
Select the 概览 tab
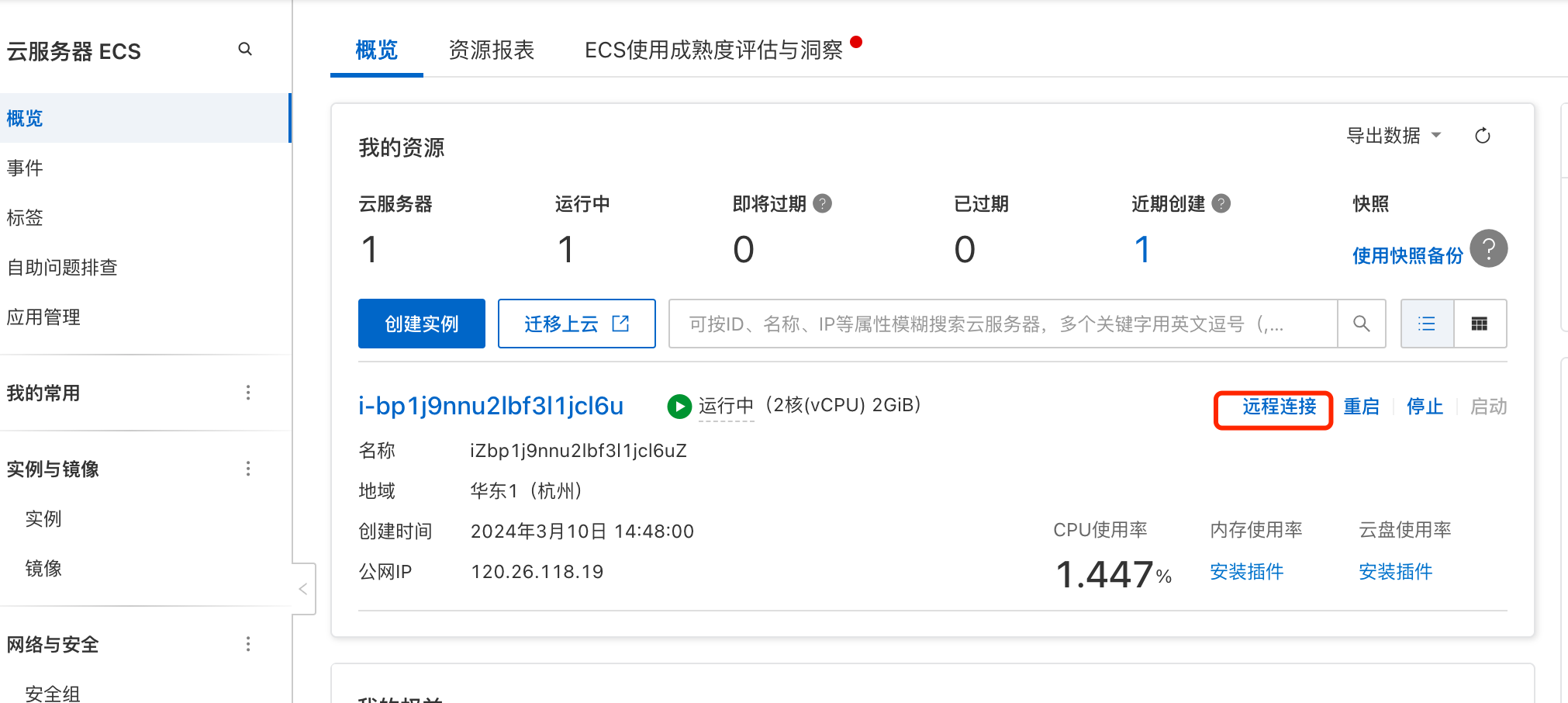[376, 50]
